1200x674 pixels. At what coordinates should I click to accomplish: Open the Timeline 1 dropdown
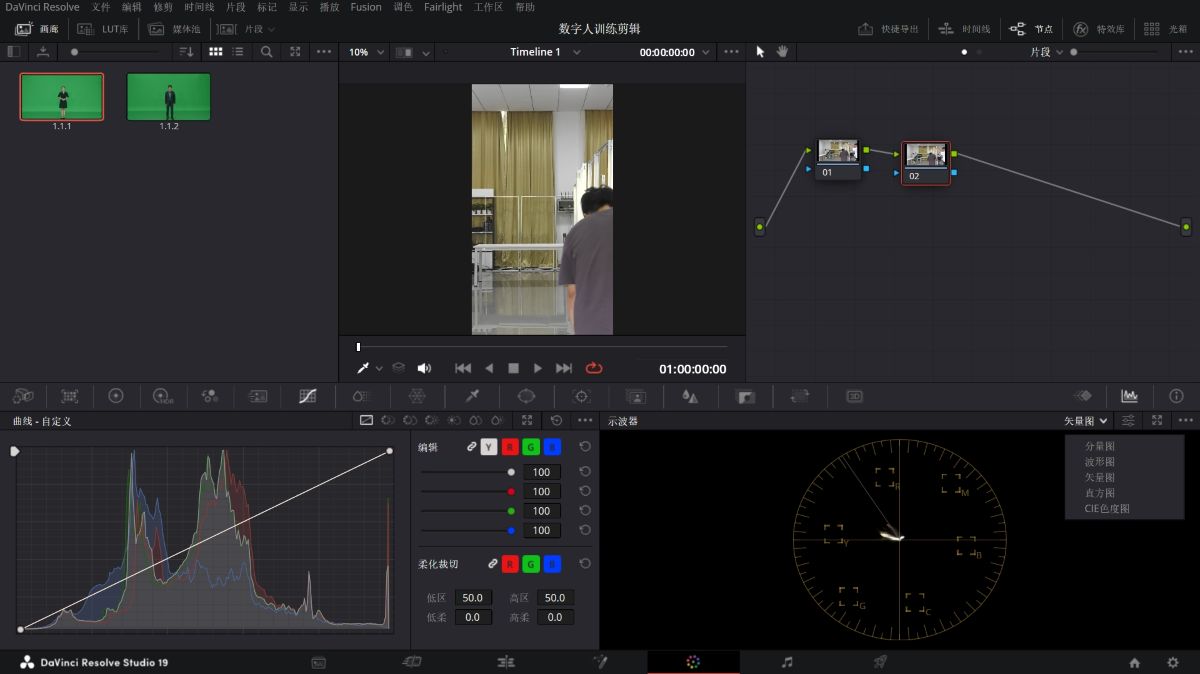[545, 52]
